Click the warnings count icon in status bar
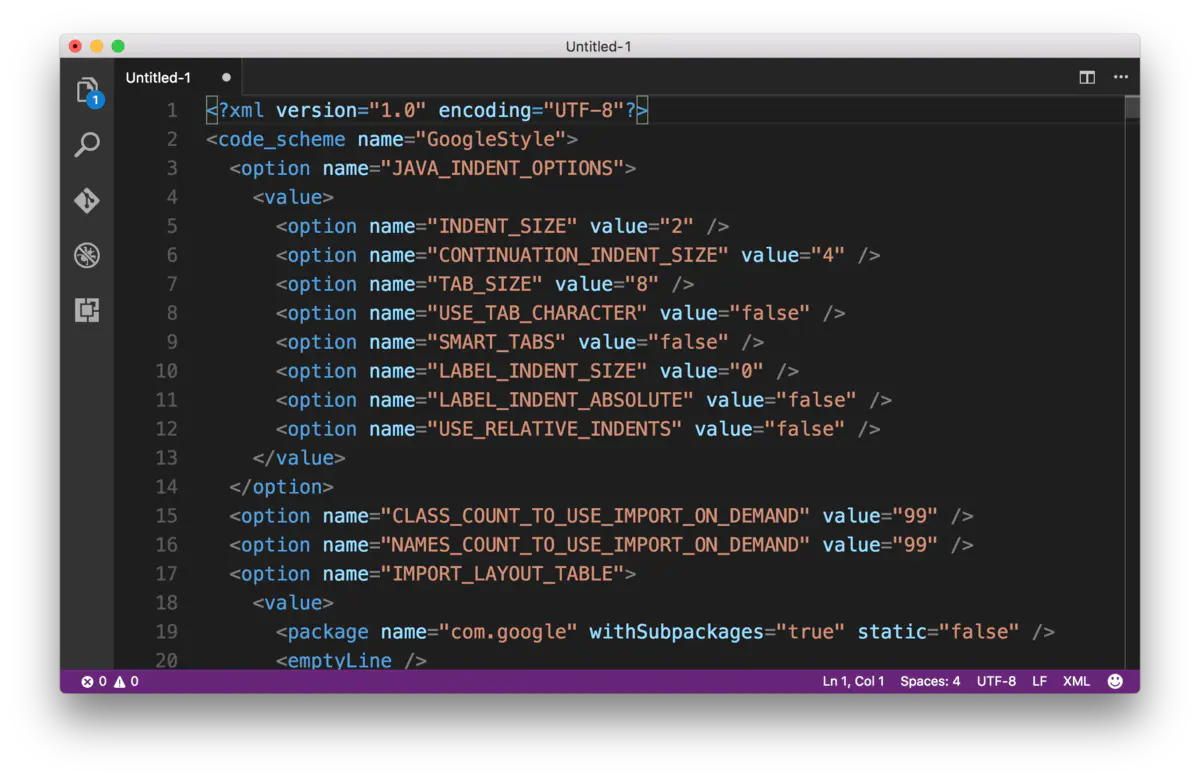Screen dimensions: 1200x779 126,682
